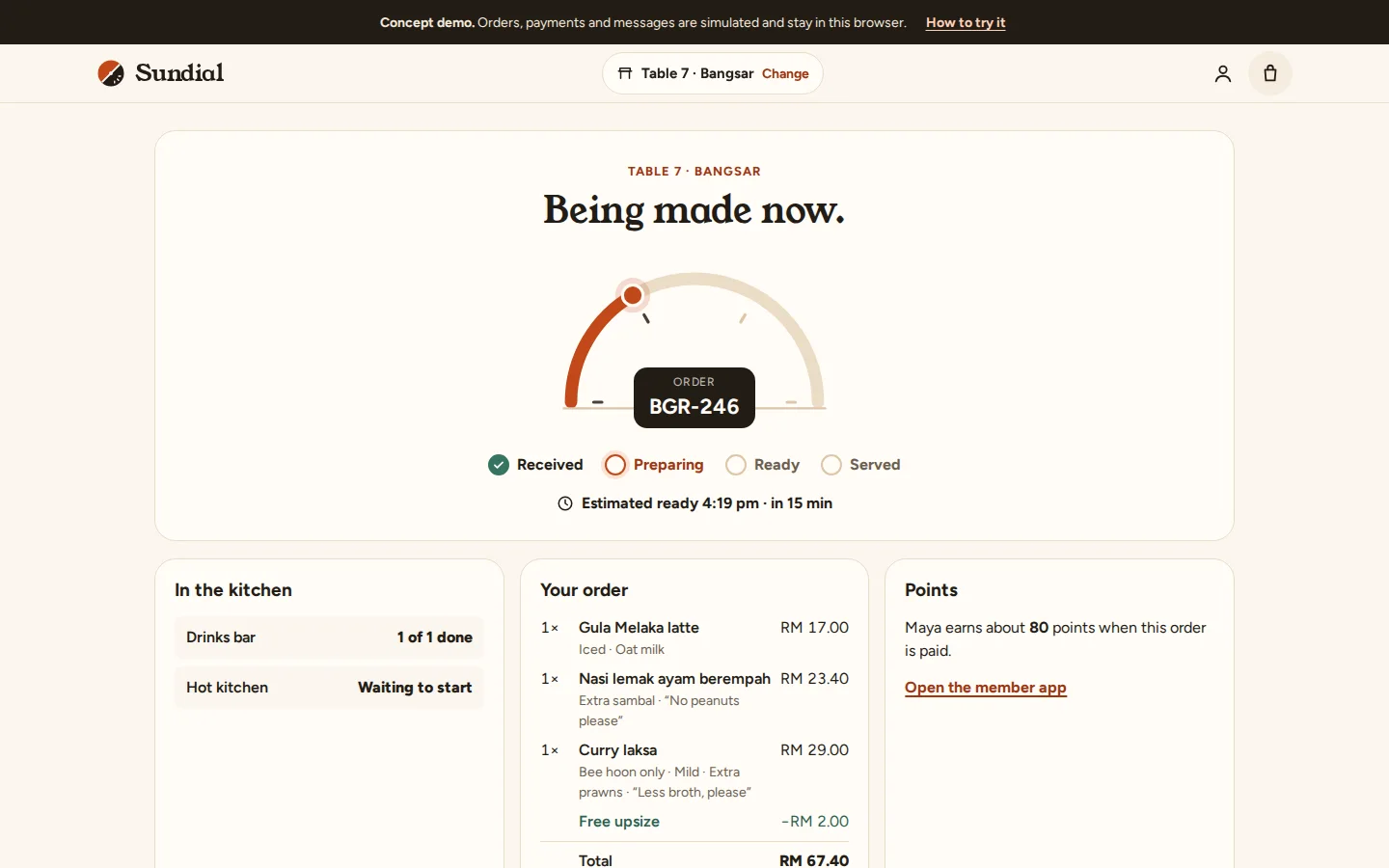1389x868 pixels.
Task: Click the TABLE 7 · BANGSAR label
Action: tap(694, 172)
